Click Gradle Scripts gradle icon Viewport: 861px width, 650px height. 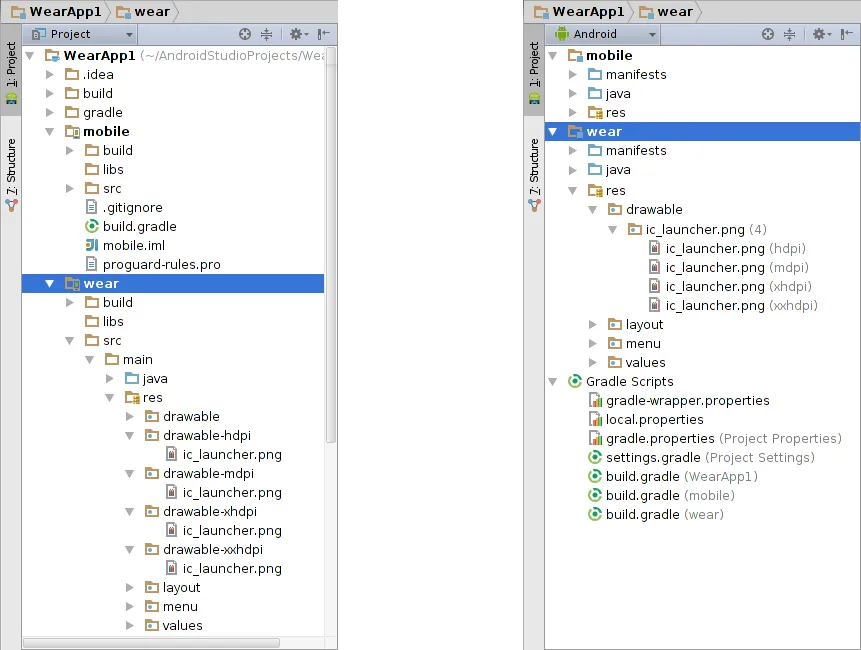575,381
